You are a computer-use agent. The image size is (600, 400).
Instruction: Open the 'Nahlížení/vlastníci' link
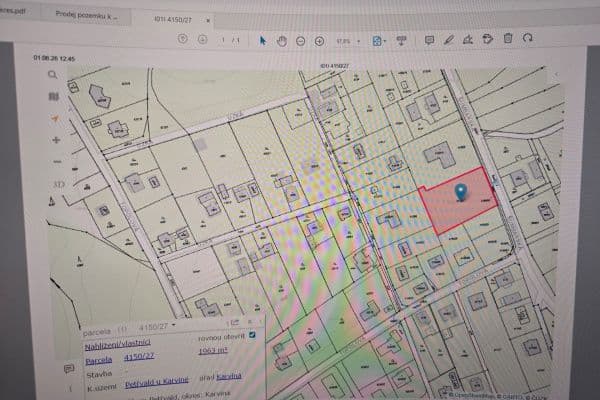click(x=117, y=345)
